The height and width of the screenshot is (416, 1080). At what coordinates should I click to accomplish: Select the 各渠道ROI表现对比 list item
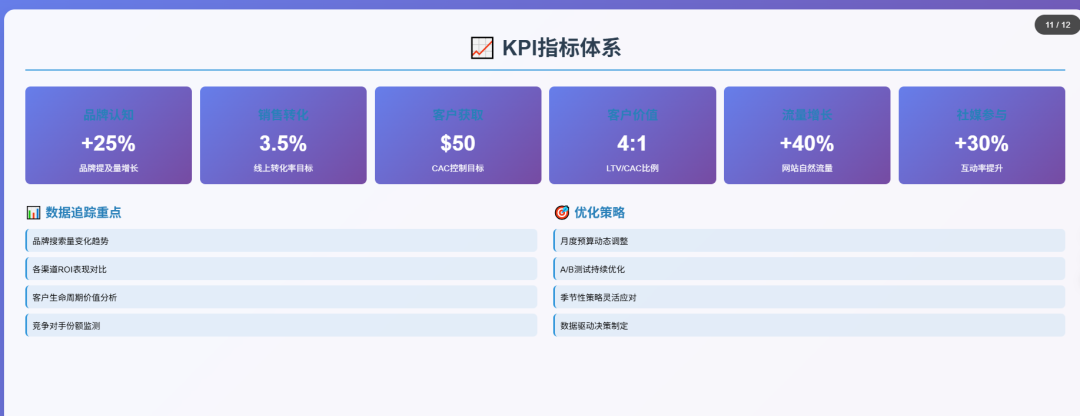point(281,269)
